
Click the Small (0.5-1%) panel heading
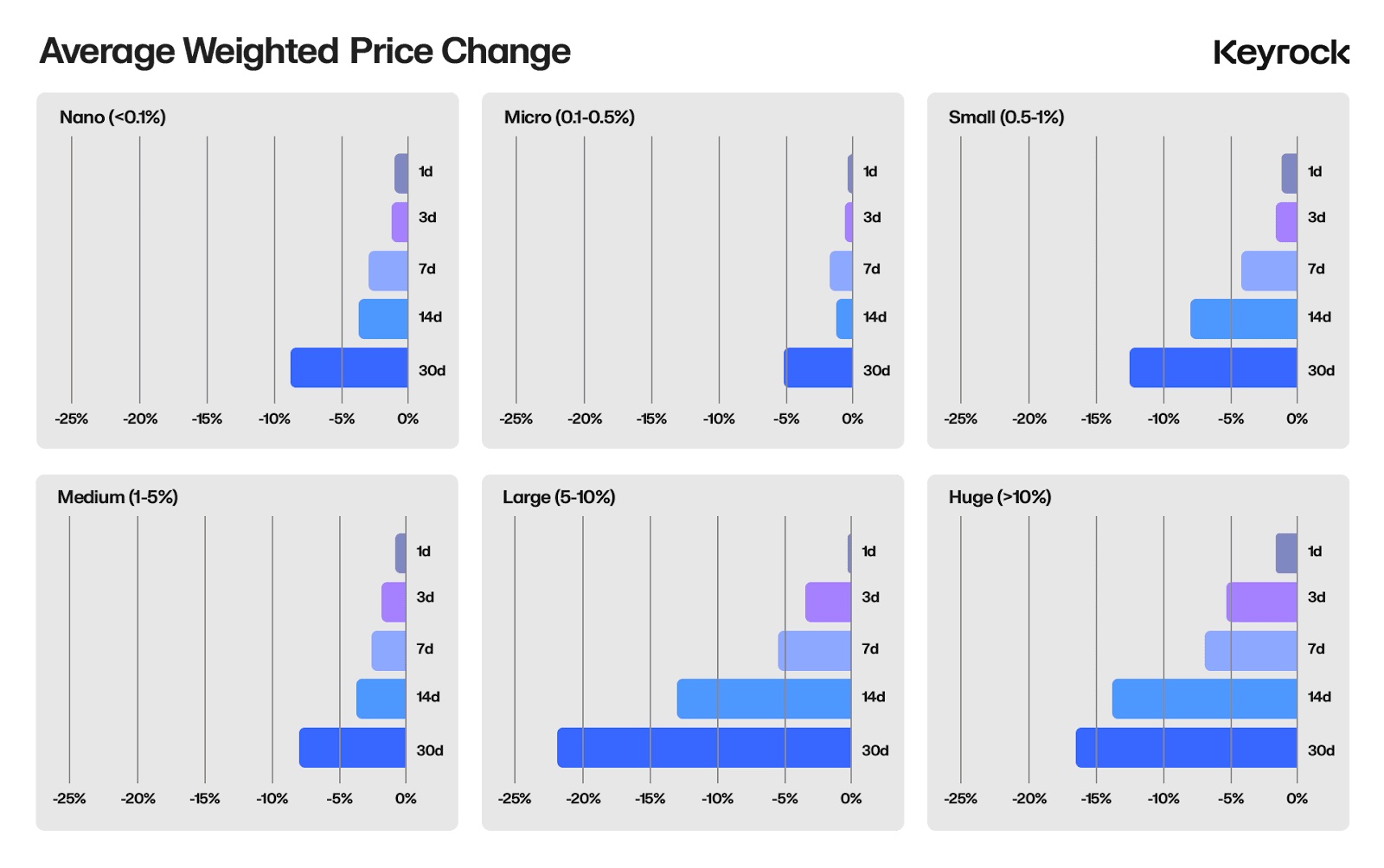[x=1006, y=118]
